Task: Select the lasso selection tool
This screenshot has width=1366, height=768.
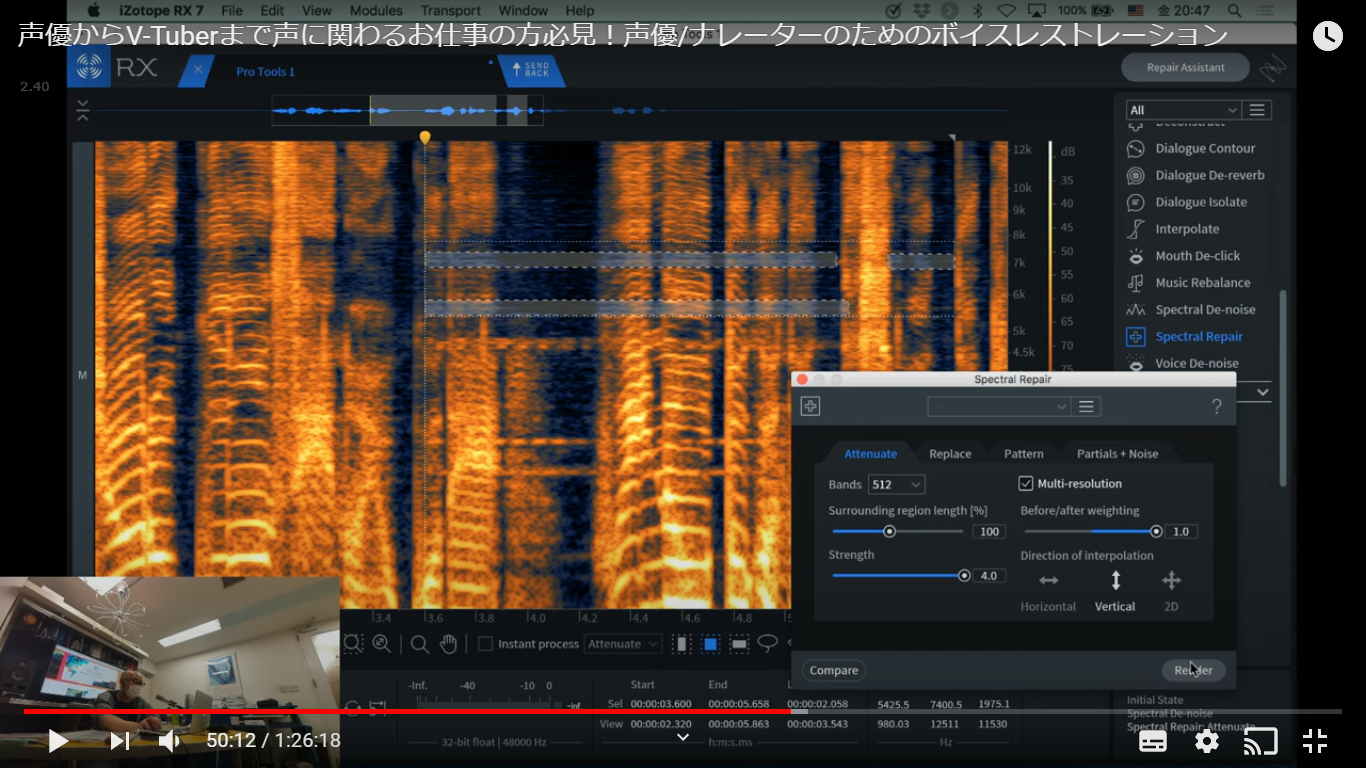Action: pos(768,643)
